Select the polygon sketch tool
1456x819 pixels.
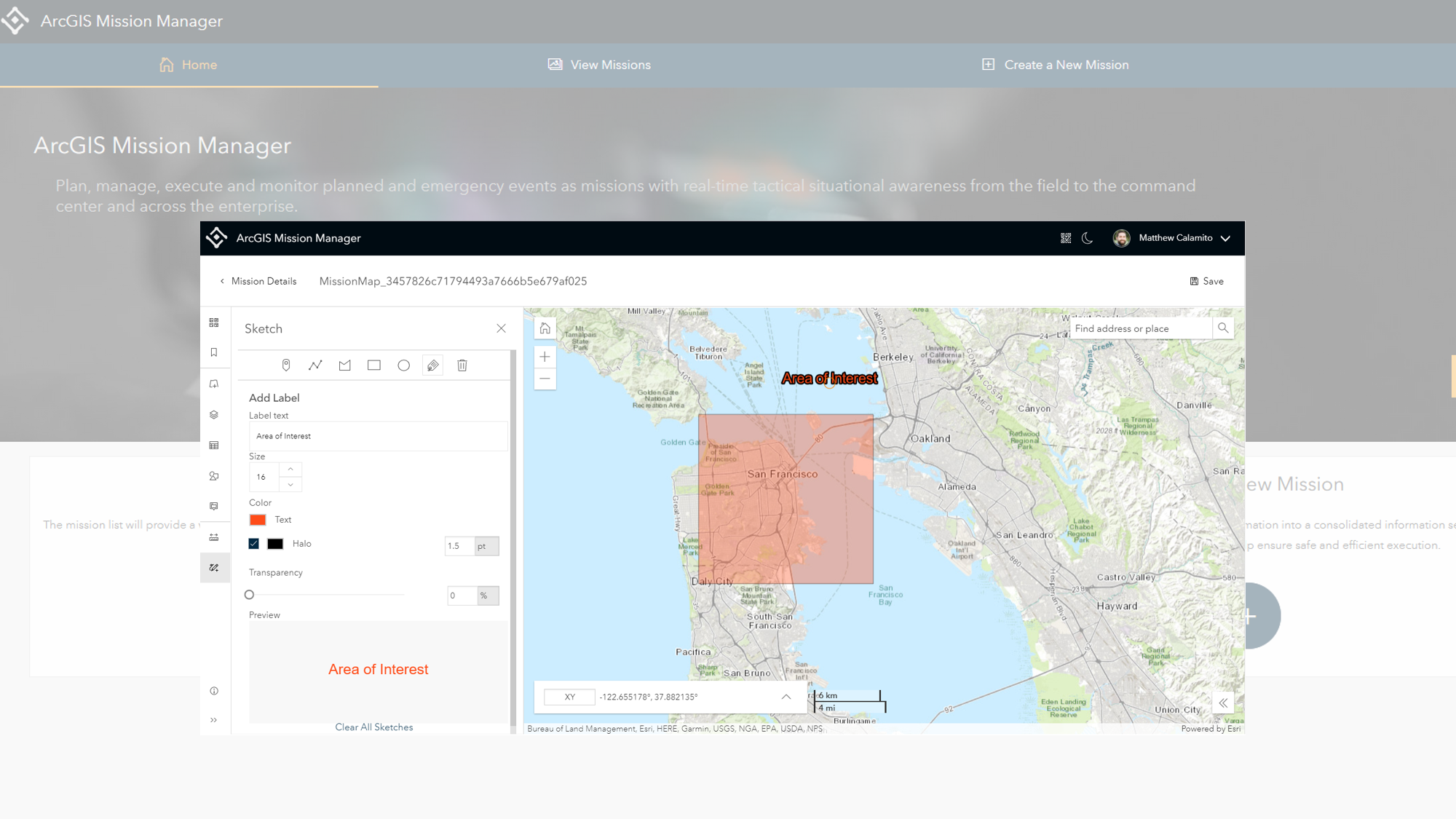coord(344,365)
